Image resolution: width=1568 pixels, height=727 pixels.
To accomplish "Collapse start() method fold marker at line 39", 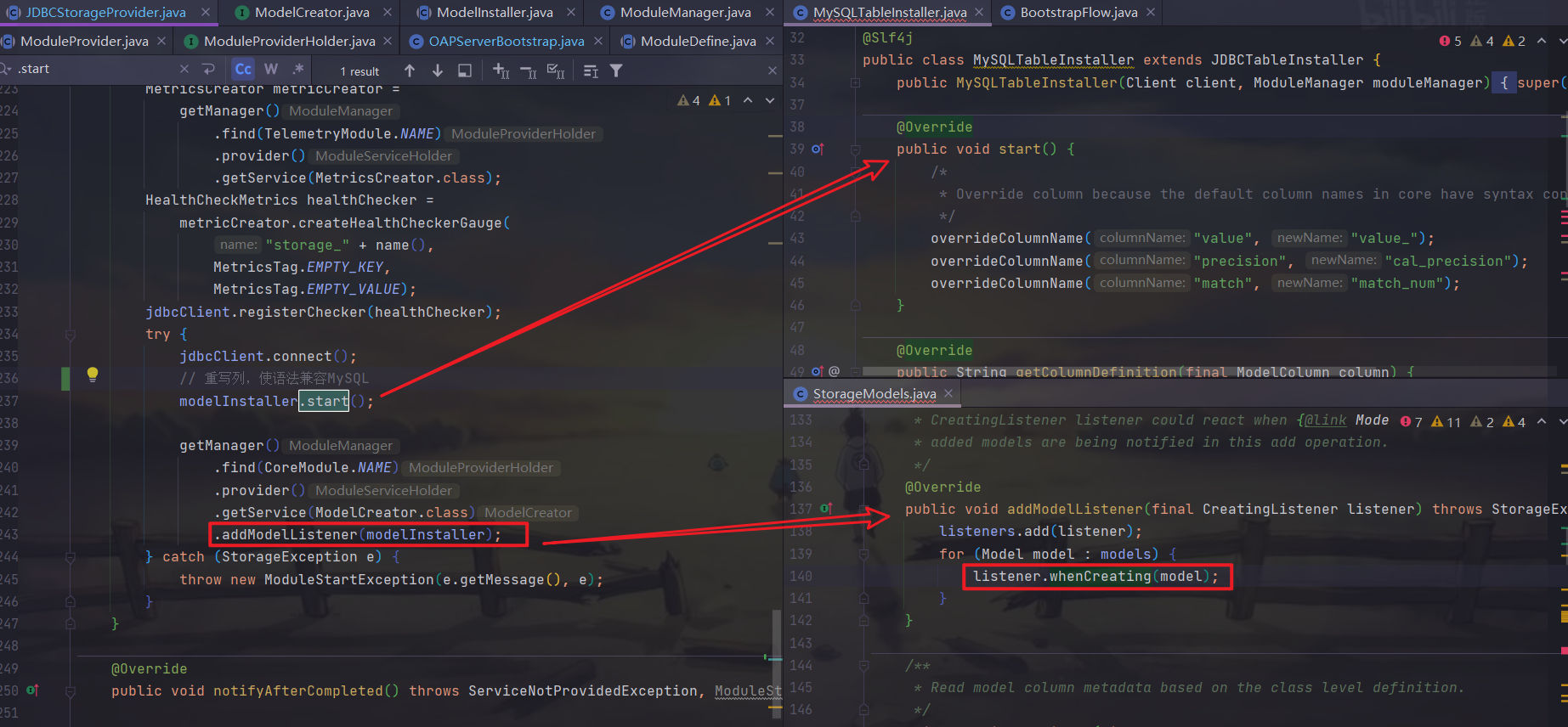I will [x=856, y=149].
